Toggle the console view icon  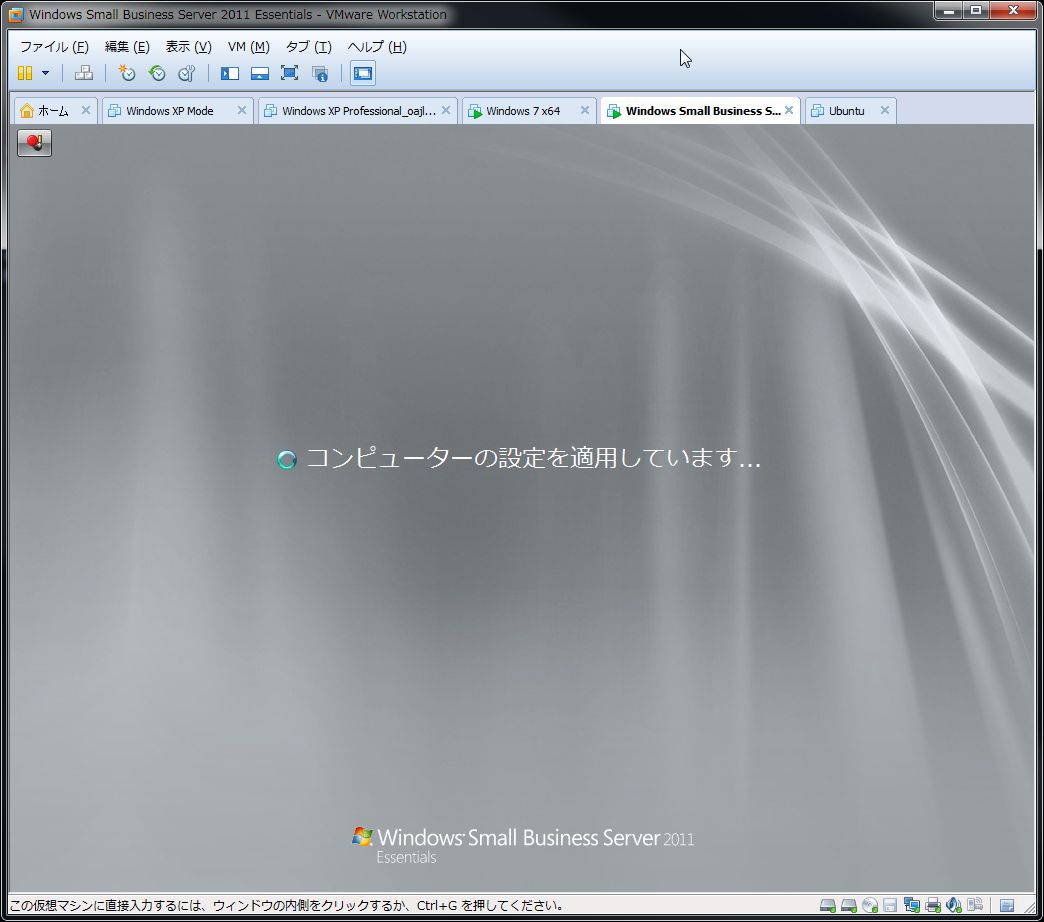click(x=363, y=73)
